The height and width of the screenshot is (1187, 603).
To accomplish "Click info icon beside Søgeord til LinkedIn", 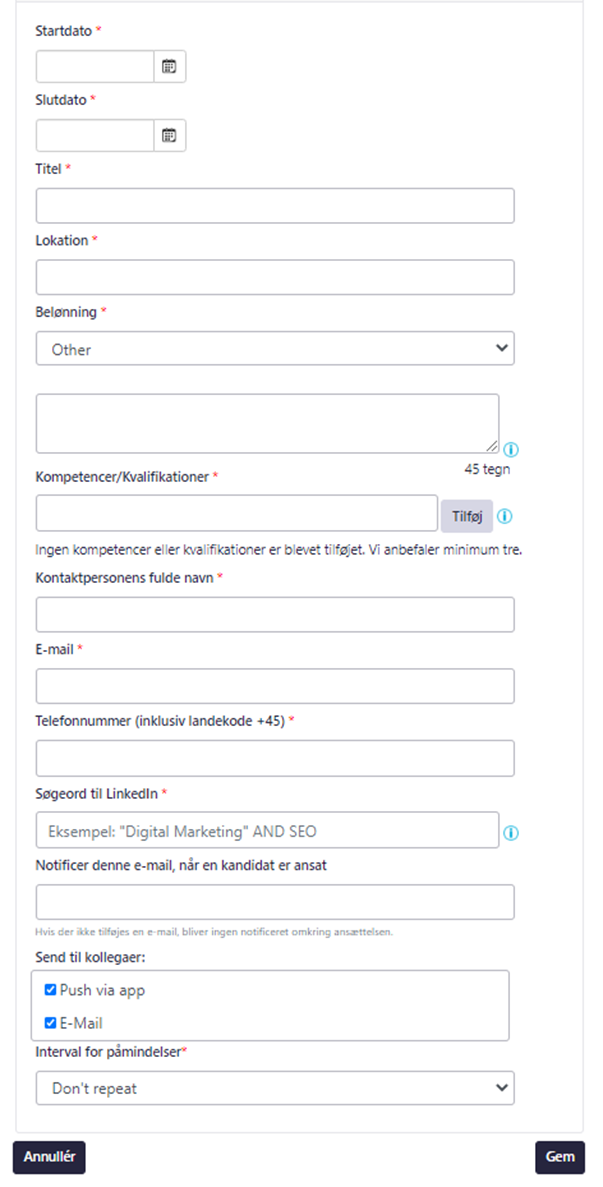I will [x=511, y=832].
